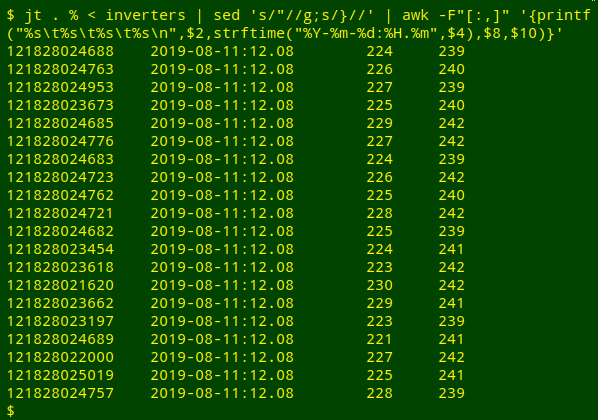Viewport: 598px width, 420px height.
Task: Select serial number 121828024953
Action: click(x=60, y=87)
